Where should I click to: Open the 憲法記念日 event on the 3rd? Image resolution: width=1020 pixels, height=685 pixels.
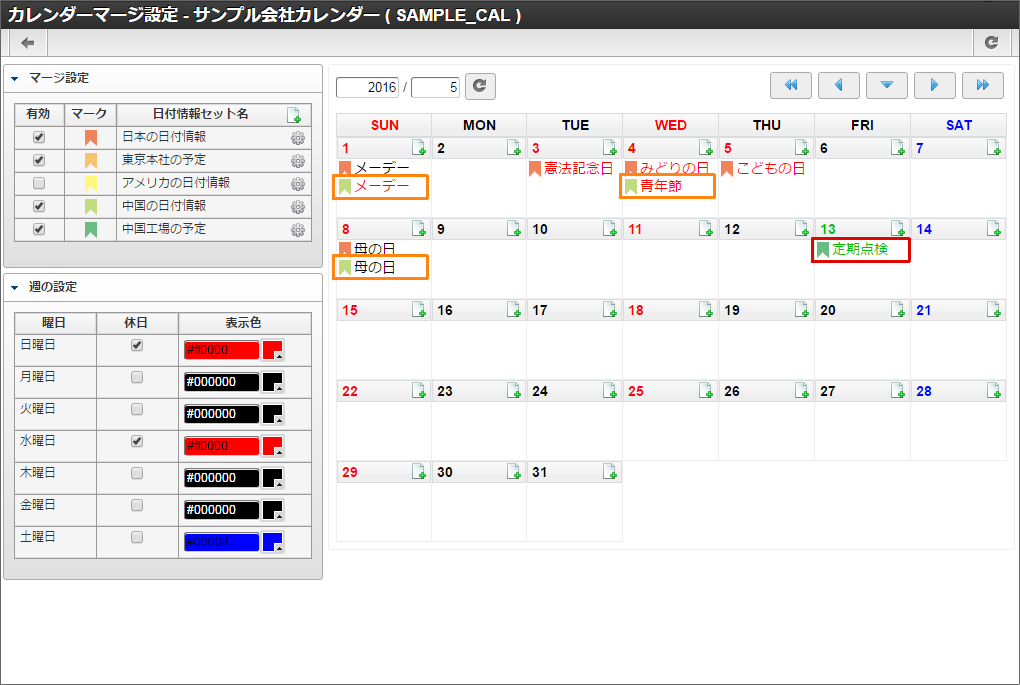577,168
